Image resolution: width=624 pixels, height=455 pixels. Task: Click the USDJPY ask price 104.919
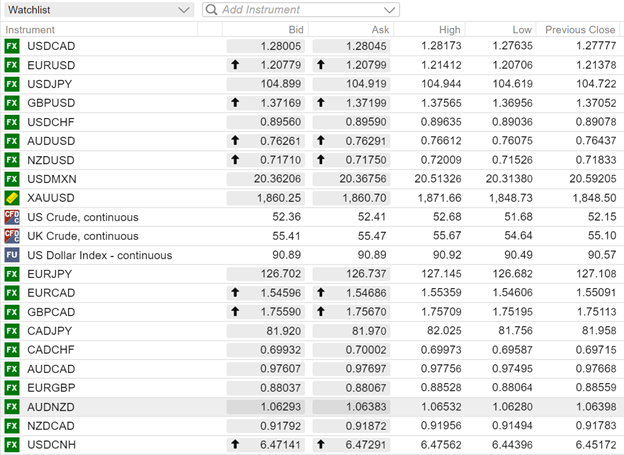(x=365, y=84)
